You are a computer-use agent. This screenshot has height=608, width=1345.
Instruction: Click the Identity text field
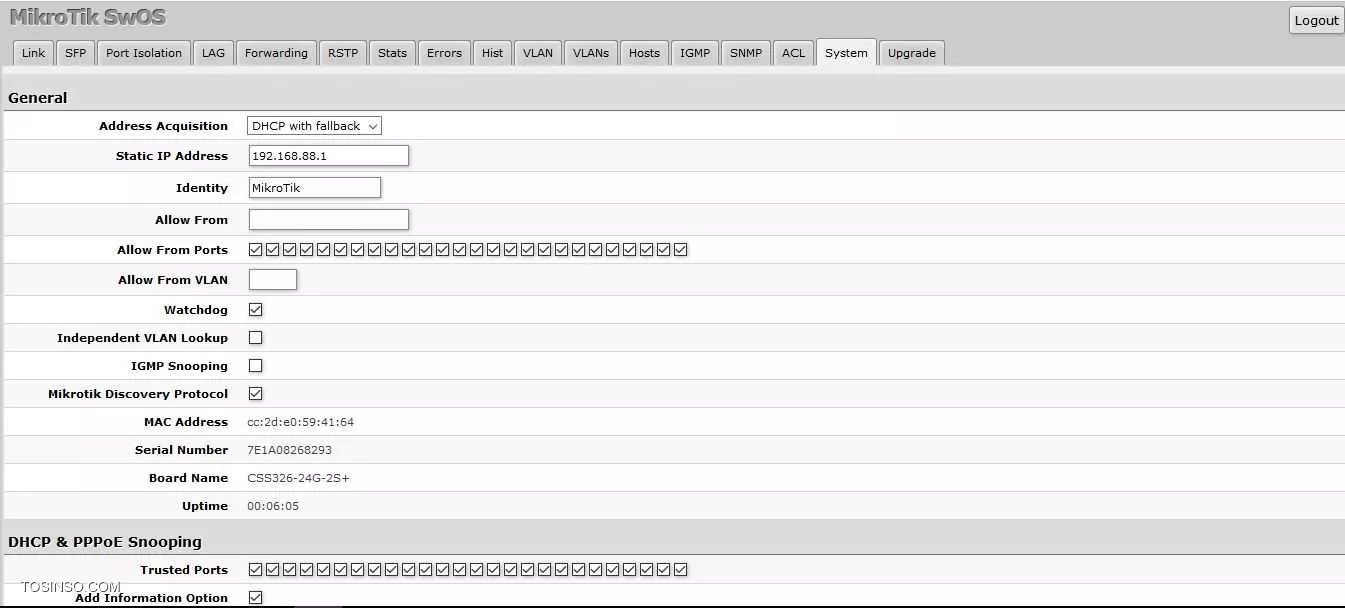(x=314, y=188)
